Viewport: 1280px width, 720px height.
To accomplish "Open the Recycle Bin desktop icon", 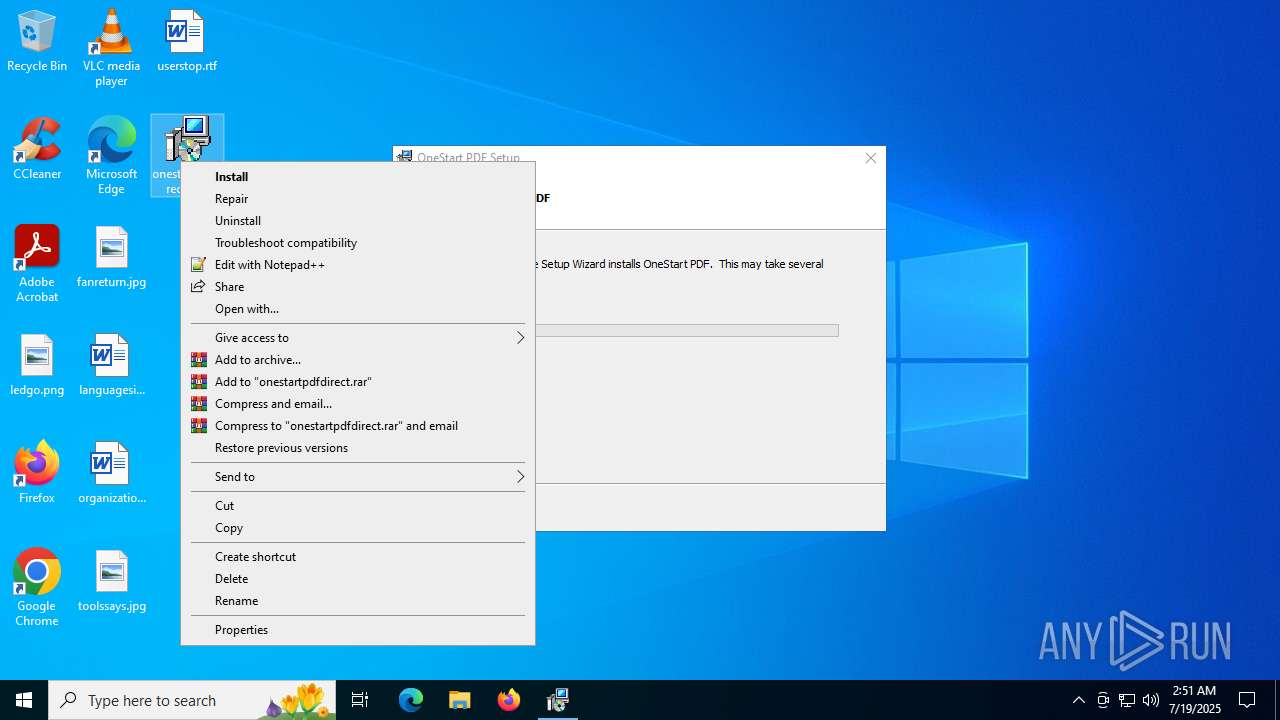I will point(37,42).
